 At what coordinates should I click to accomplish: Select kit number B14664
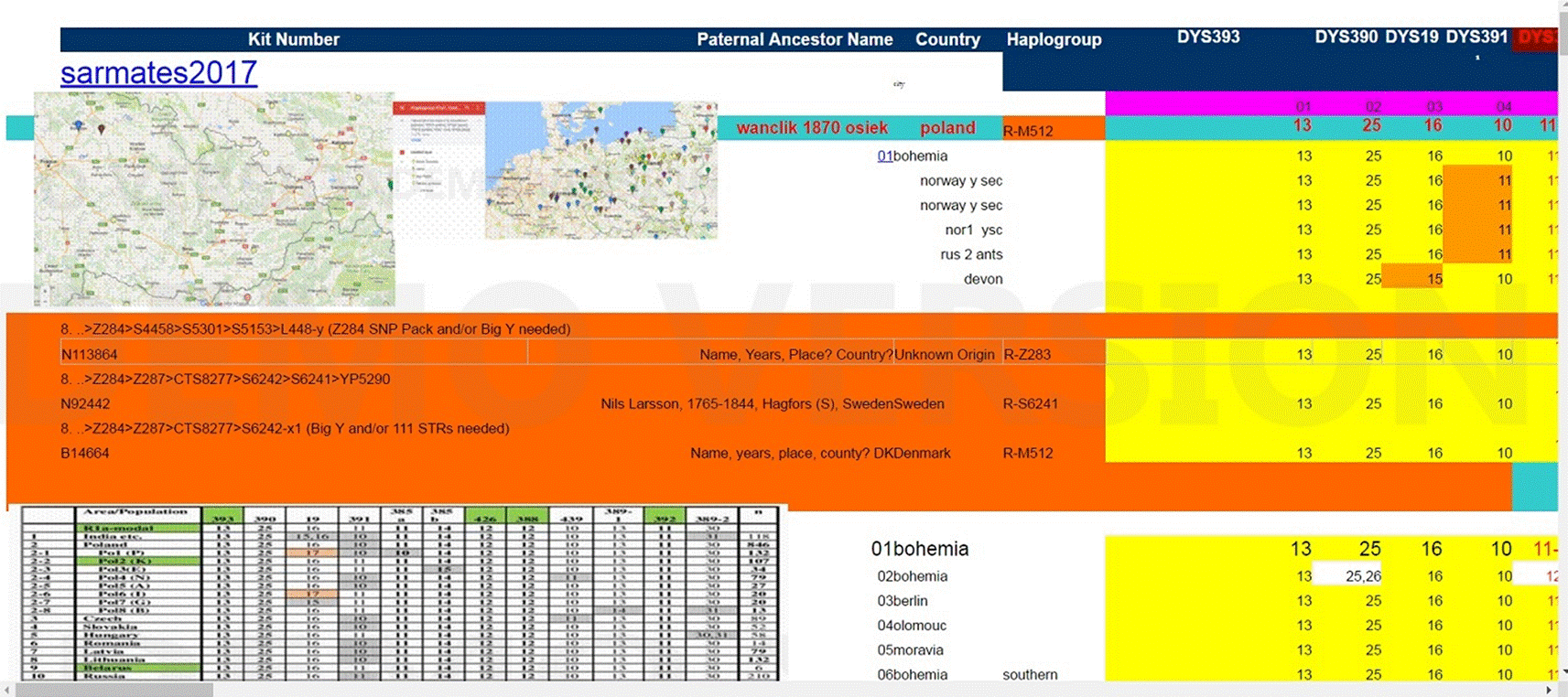pos(85,453)
